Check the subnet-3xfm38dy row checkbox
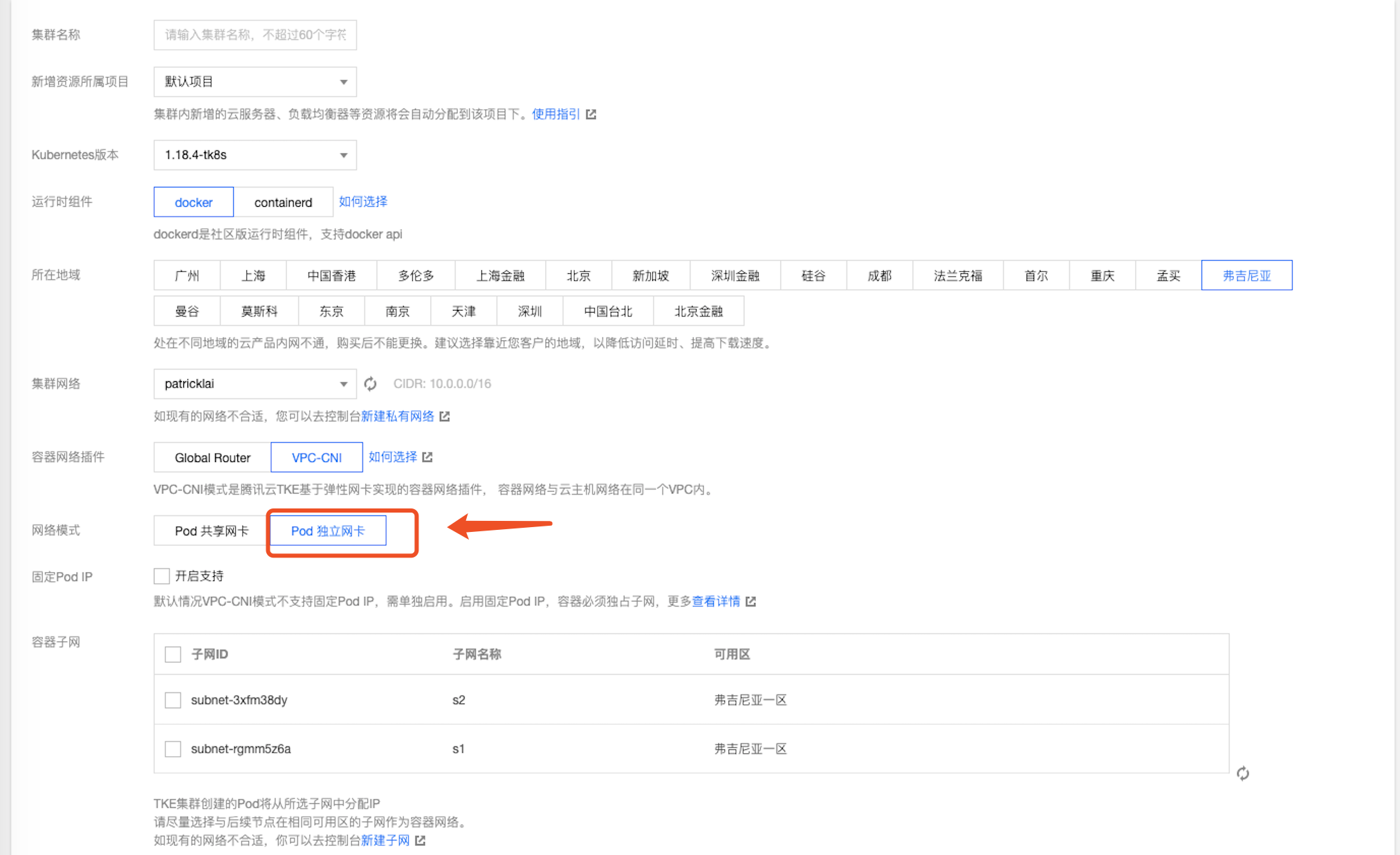 click(x=173, y=700)
